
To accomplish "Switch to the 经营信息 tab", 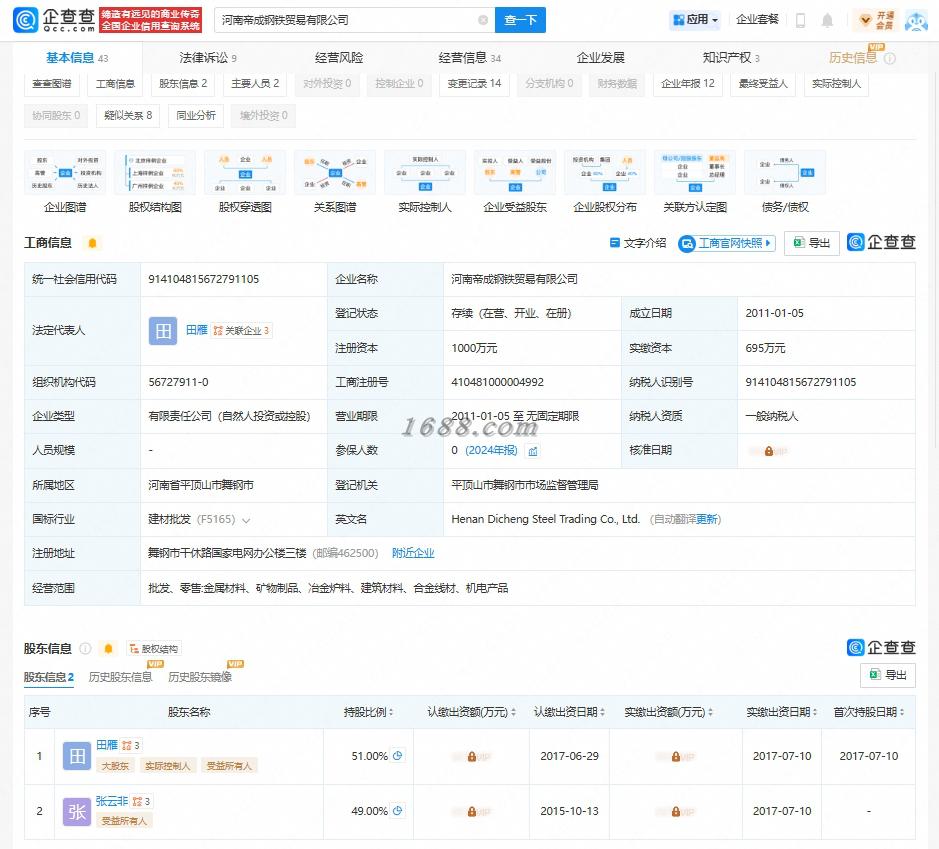I will point(470,58).
